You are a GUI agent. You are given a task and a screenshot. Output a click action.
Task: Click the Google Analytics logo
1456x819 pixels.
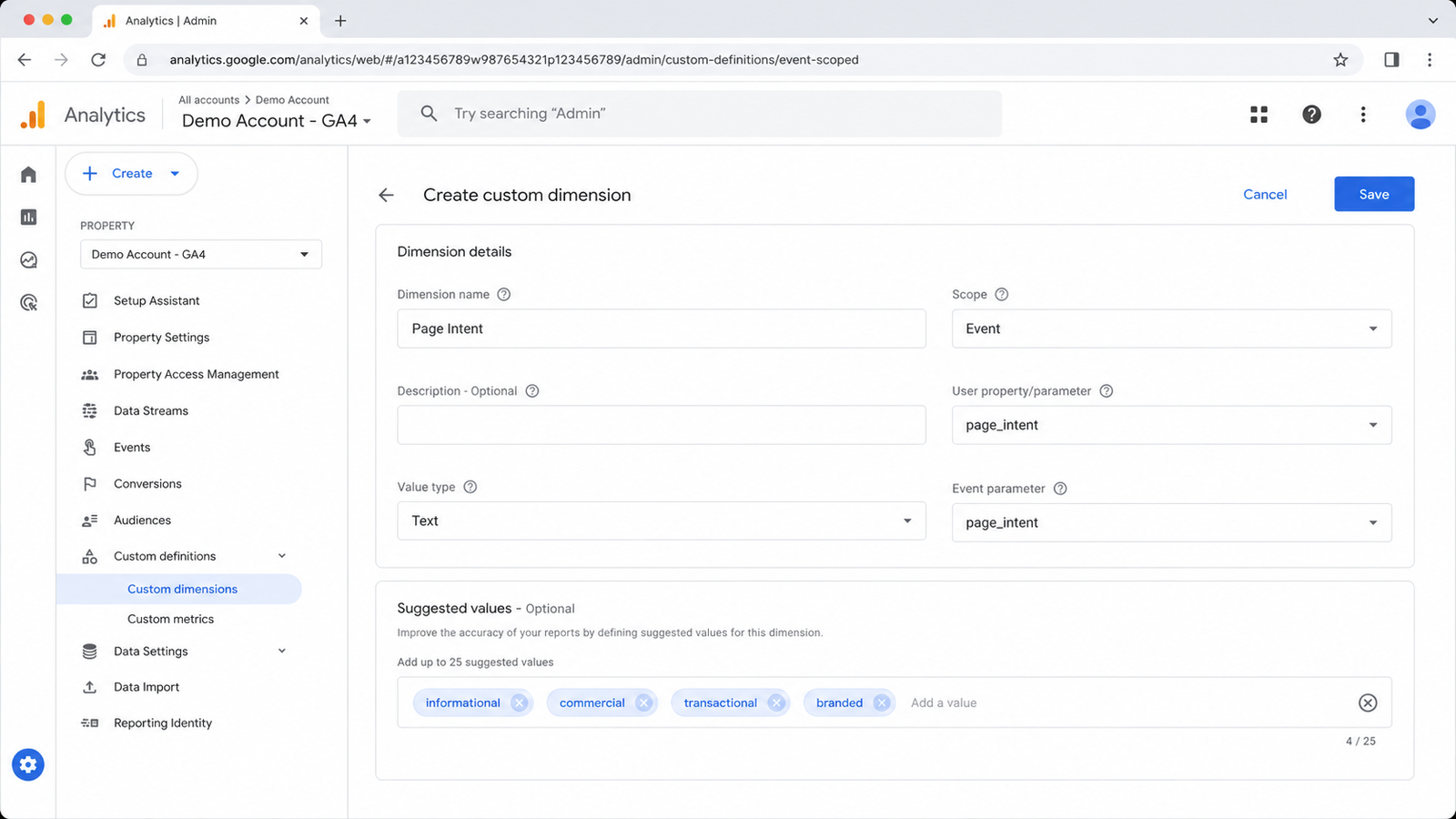click(x=33, y=115)
